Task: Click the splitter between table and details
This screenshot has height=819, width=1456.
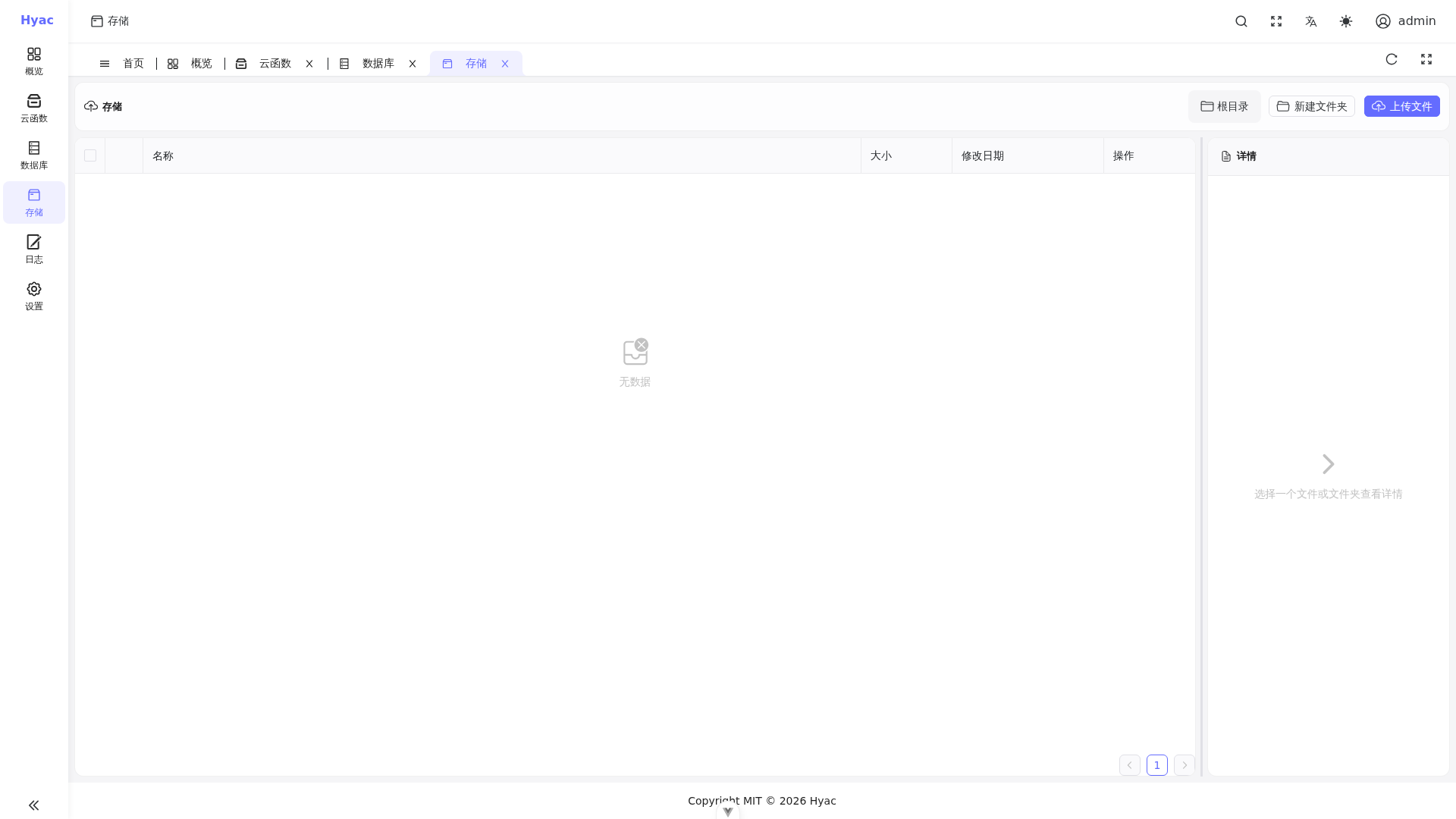Action: (1201, 457)
